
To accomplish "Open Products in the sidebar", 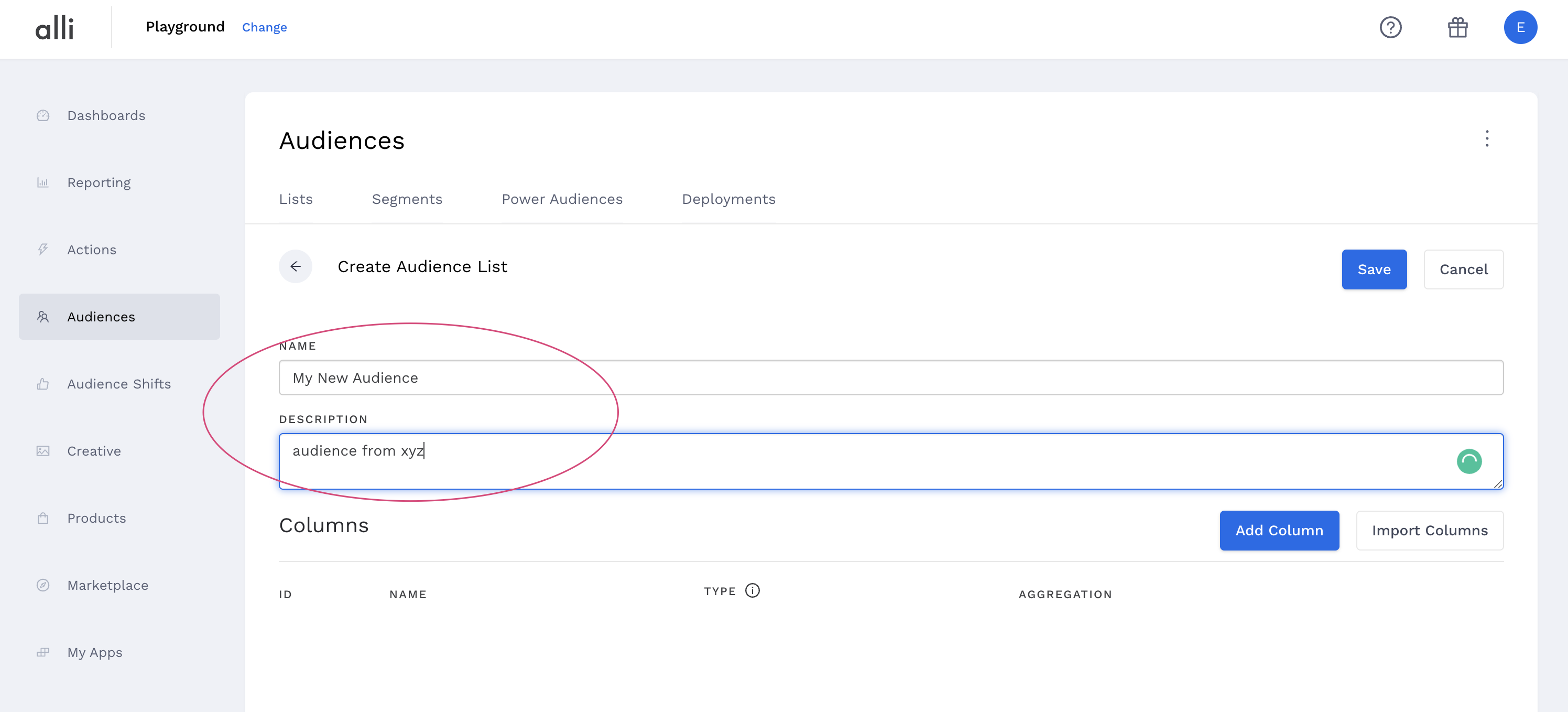I will click(119, 519).
